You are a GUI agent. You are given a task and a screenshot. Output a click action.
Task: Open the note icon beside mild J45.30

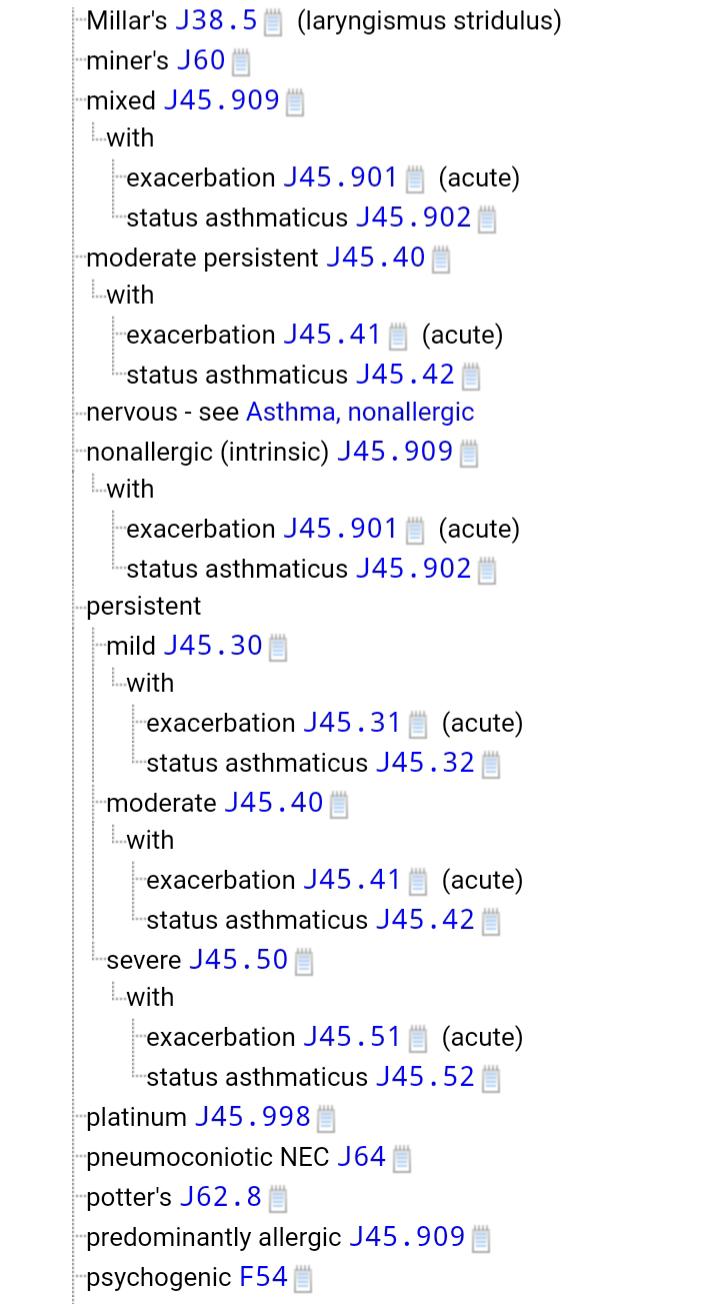coord(278,648)
